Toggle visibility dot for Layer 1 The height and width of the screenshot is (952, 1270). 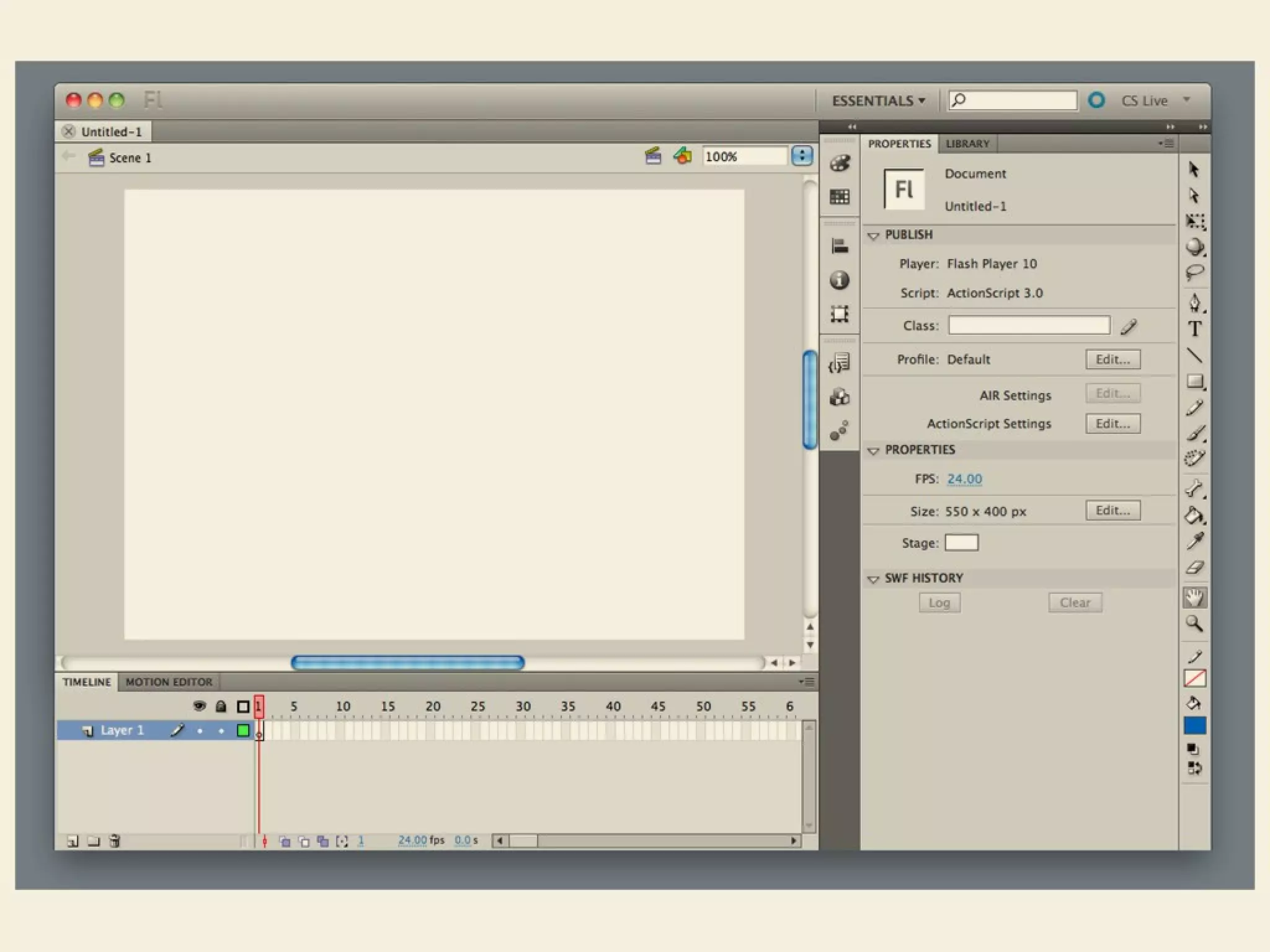(200, 731)
